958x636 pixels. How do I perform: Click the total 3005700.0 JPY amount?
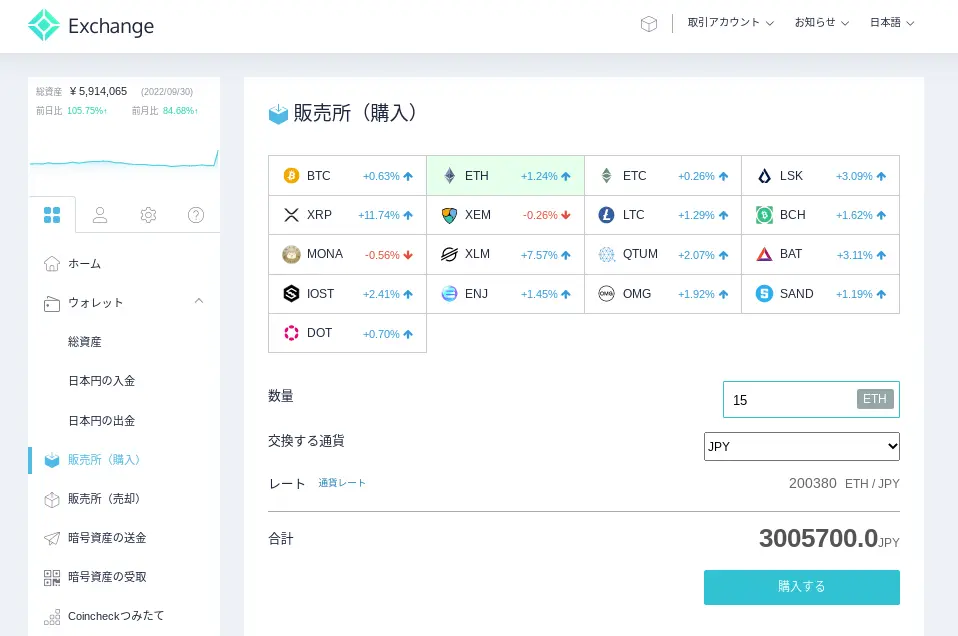(829, 539)
